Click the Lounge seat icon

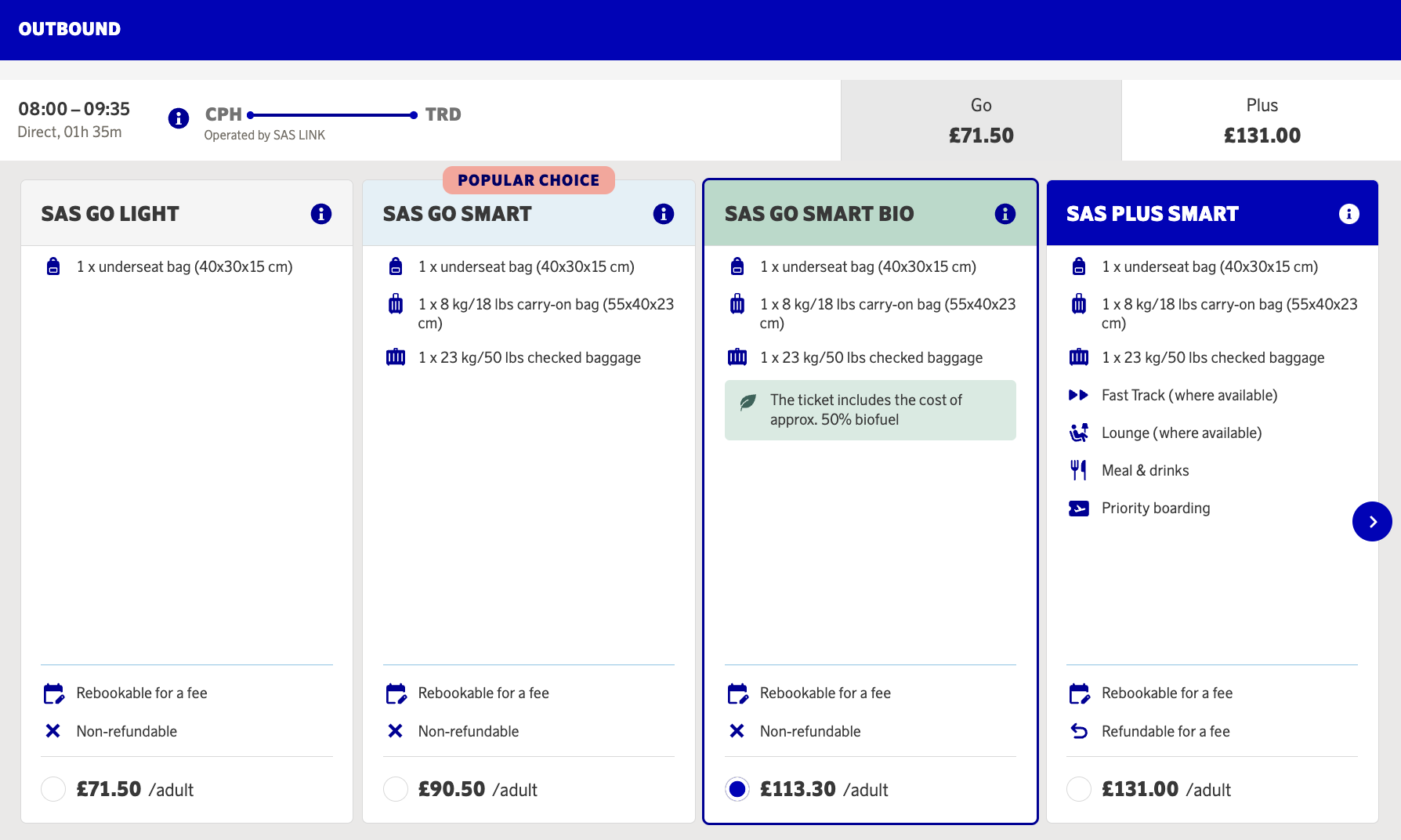coord(1079,433)
